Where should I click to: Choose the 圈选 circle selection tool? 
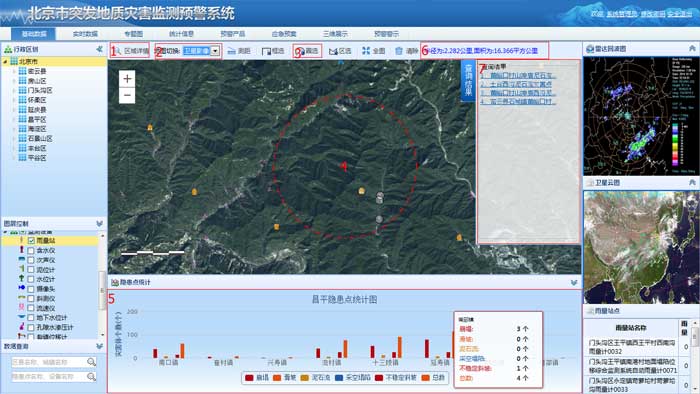click(307, 51)
